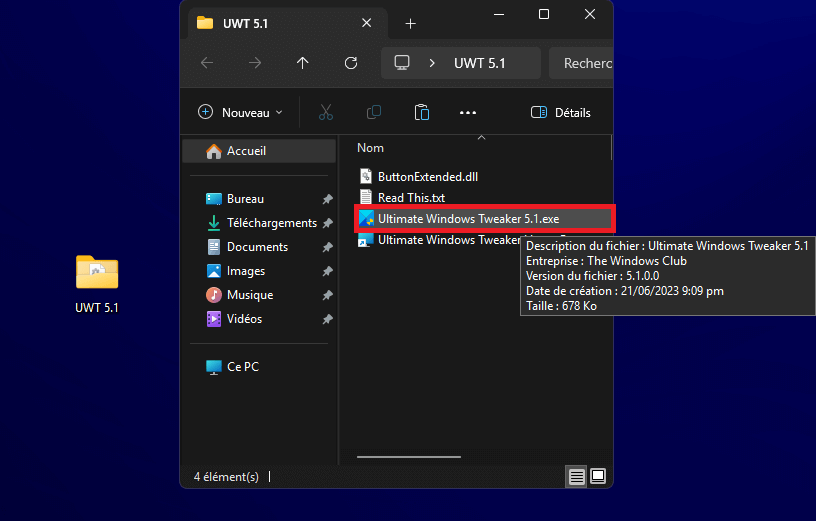Toggle the Détails pane button

(560, 112)
